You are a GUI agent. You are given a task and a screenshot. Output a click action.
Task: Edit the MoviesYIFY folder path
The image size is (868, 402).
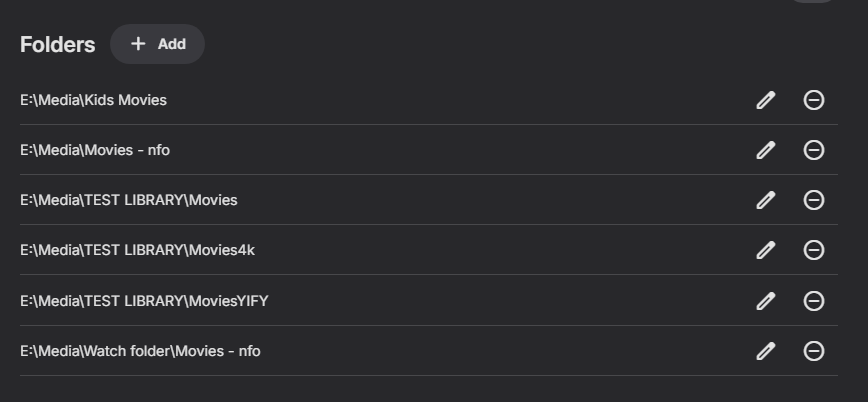click(766, 301)
